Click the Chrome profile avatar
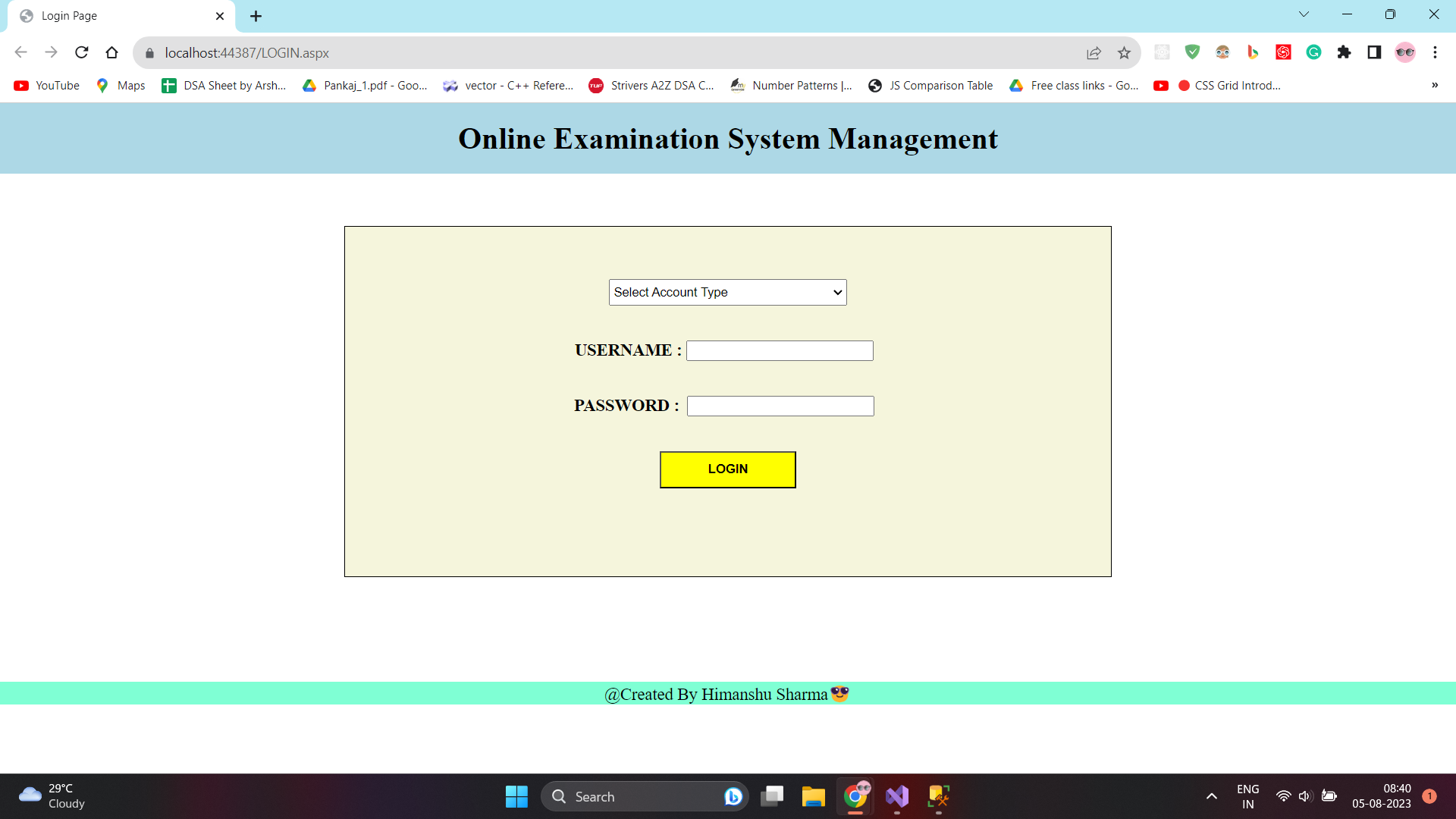This screenshot has height=819, width=1456. coord(1406,52)
